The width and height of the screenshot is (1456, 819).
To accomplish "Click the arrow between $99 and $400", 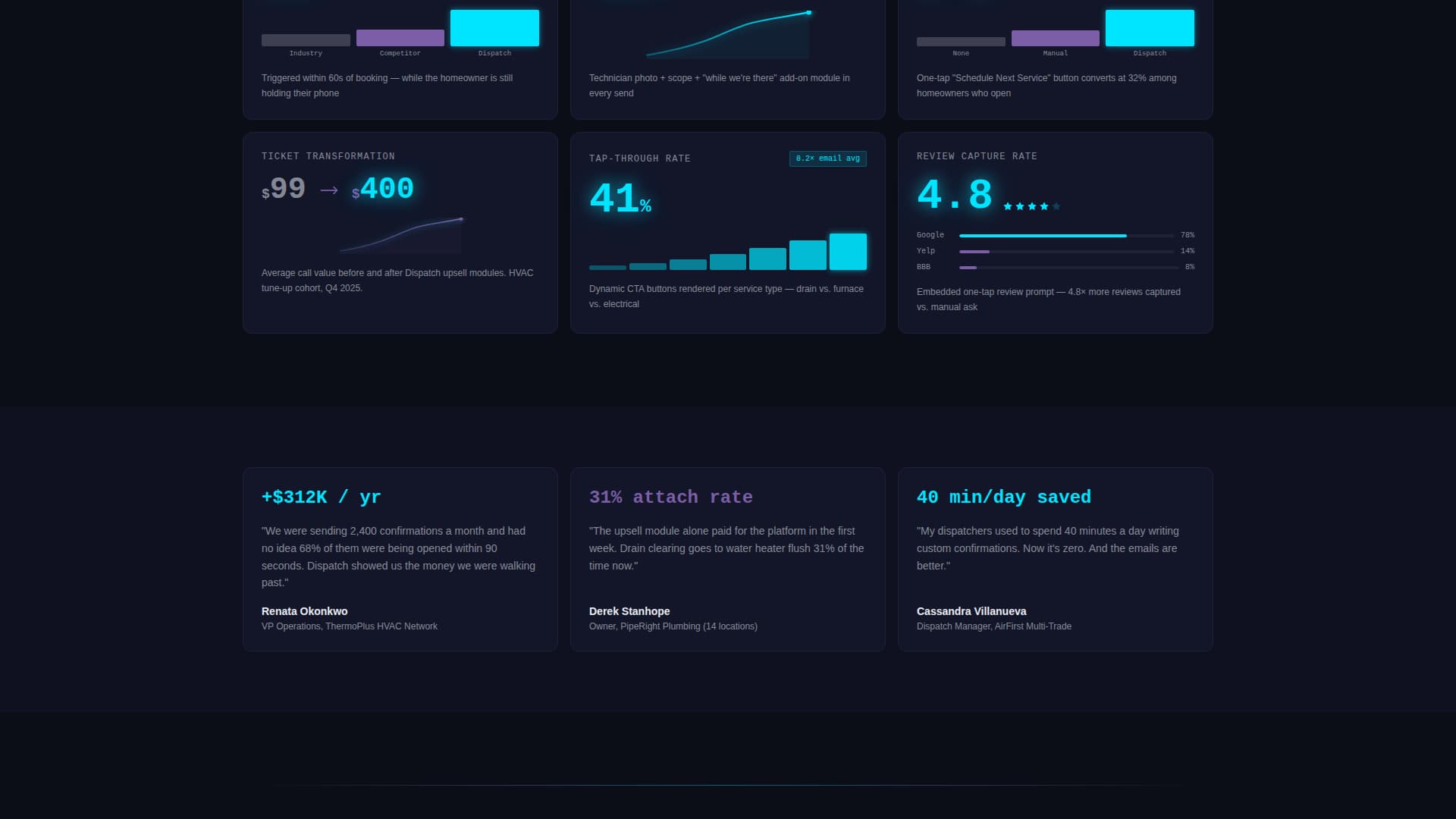I will pyautogui.click(x=328, y=190).
